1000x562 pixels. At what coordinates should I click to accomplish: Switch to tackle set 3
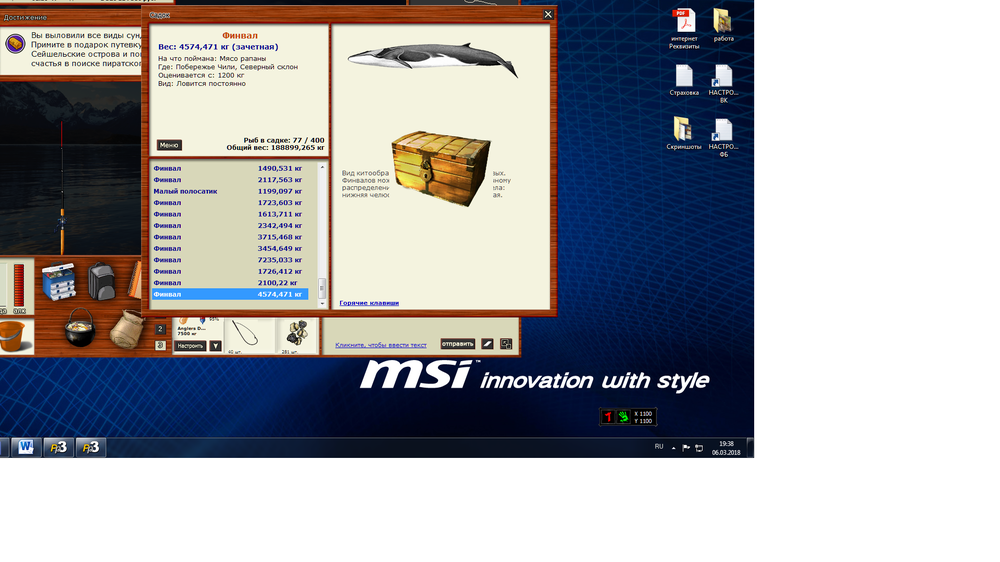click(x=160, y=345)
